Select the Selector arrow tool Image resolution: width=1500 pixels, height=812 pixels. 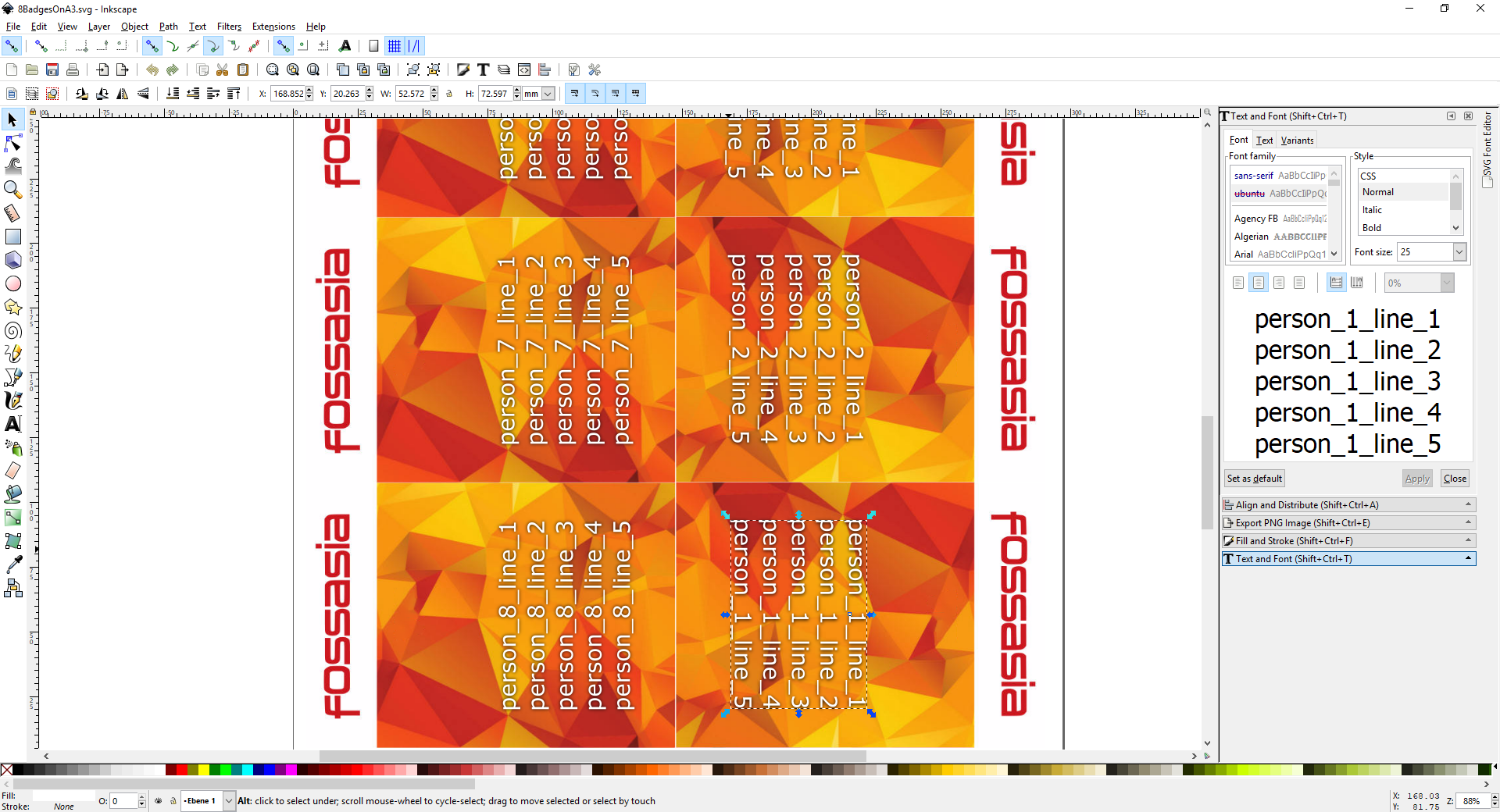[x=12, y=119]
